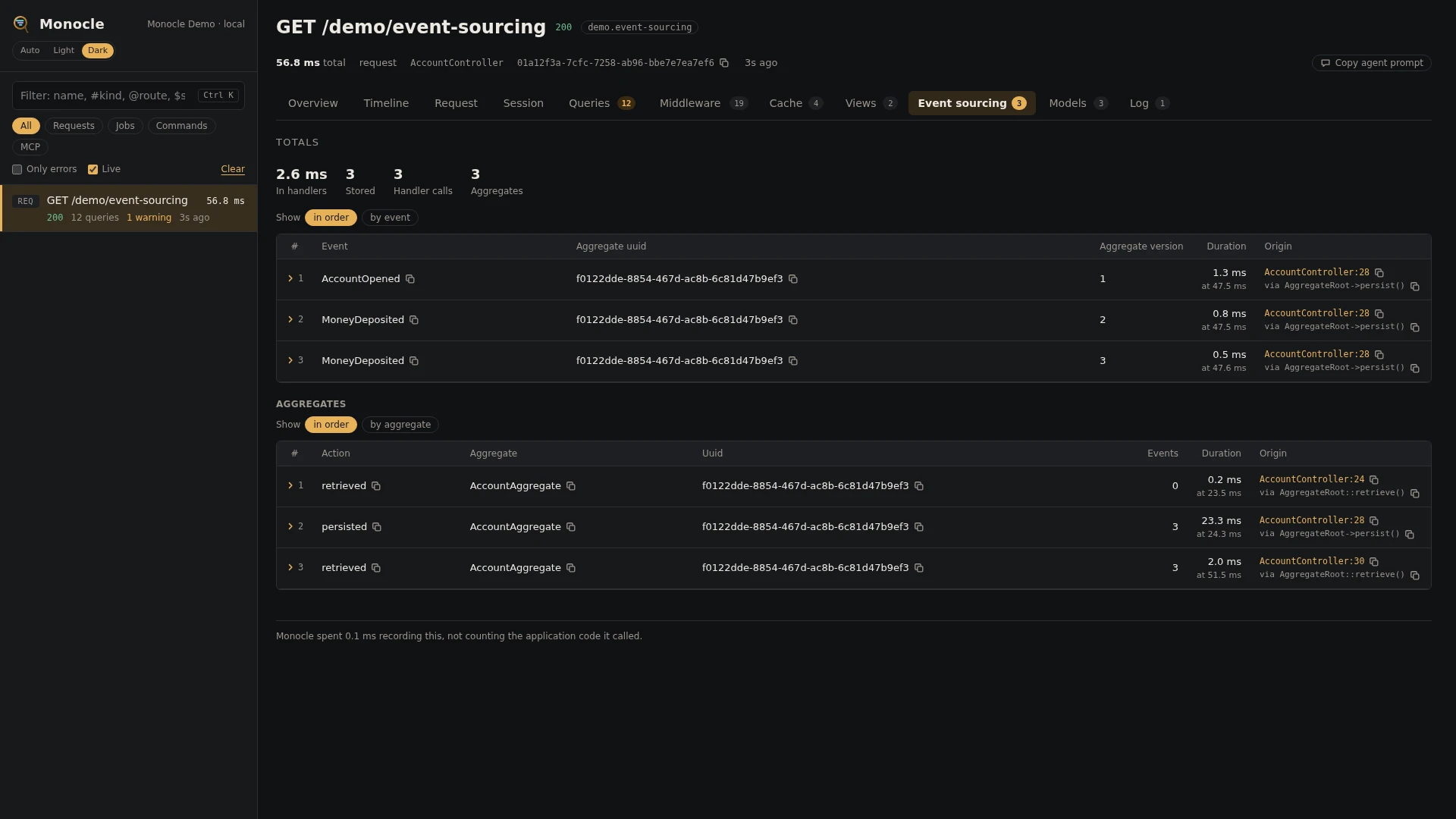1456x819 pixels.
Task: Expand the persisted aggregate row
Action: coord(290,527)
